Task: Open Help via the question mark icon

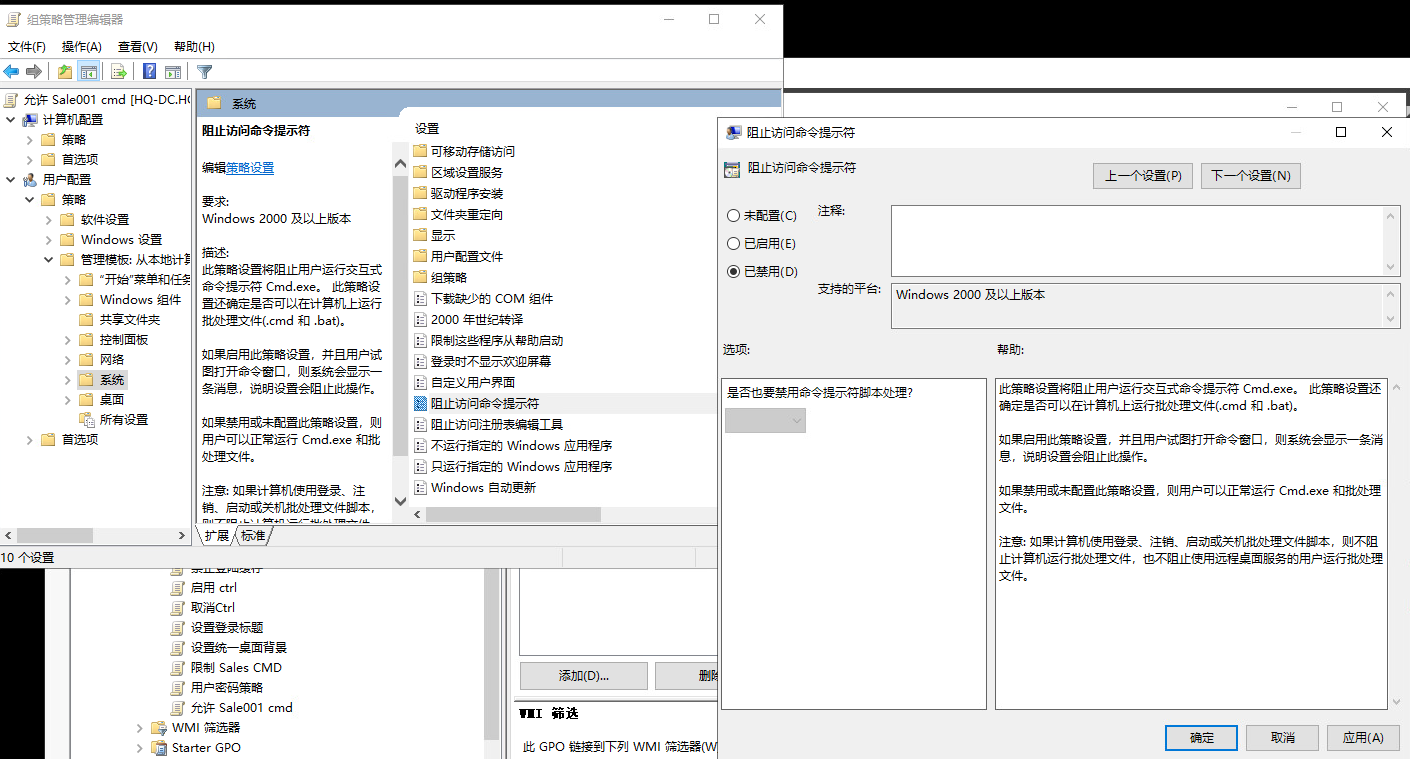Action: coord(149,71)
